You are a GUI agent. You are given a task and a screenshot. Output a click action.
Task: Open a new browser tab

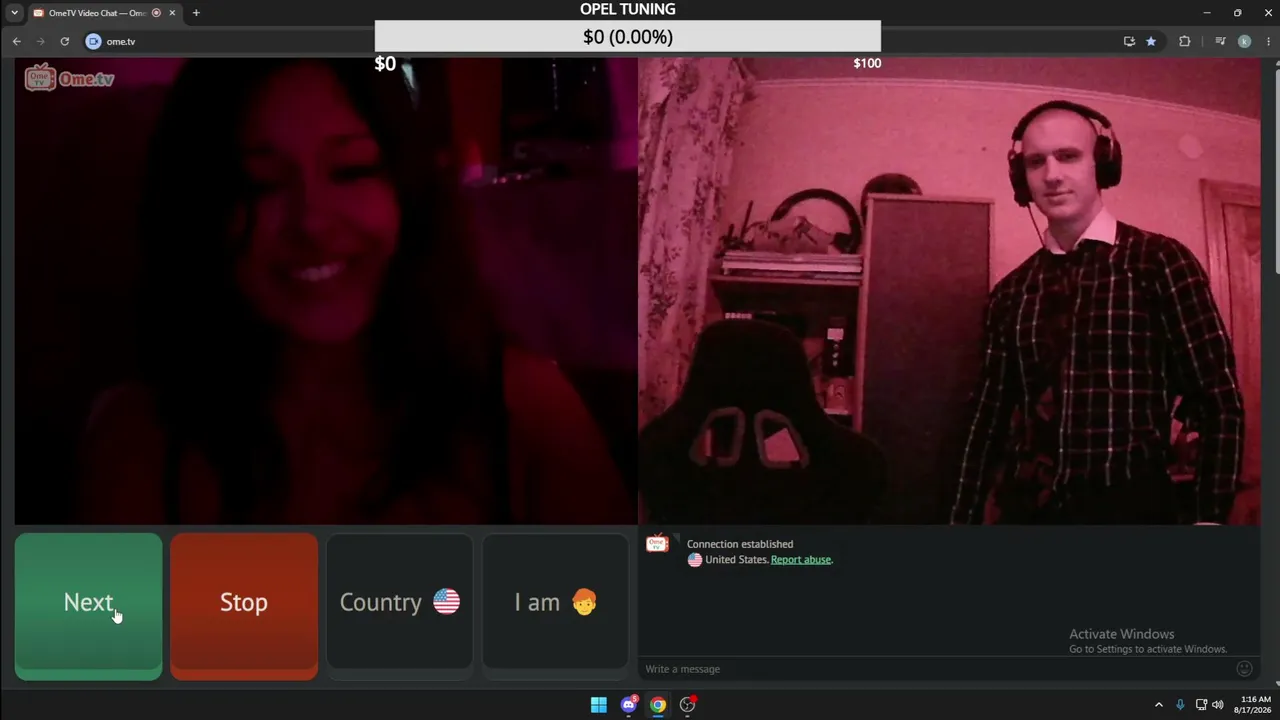tap(196, 13)
